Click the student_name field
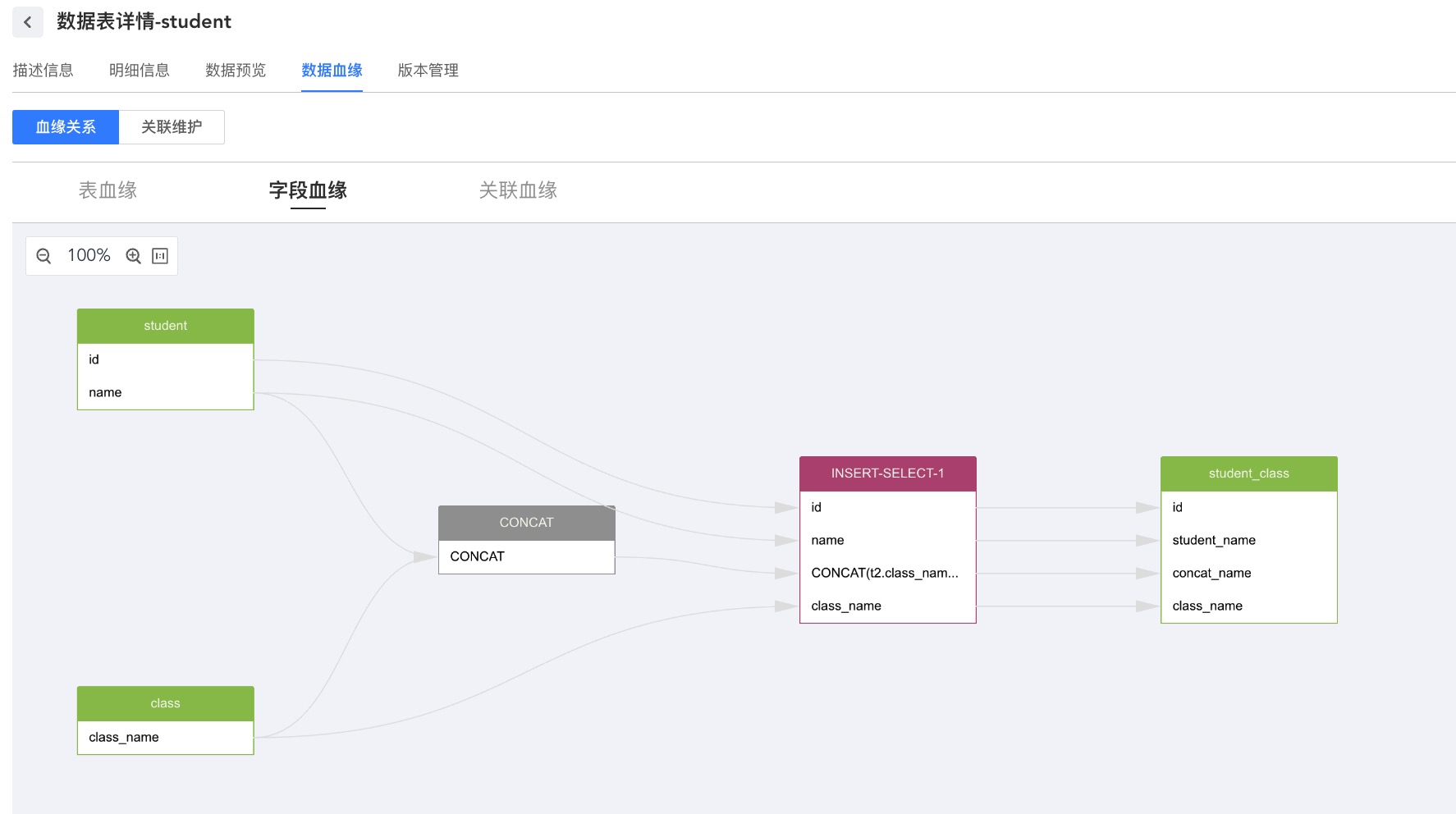The image size is (1456, 814). 1249,540
